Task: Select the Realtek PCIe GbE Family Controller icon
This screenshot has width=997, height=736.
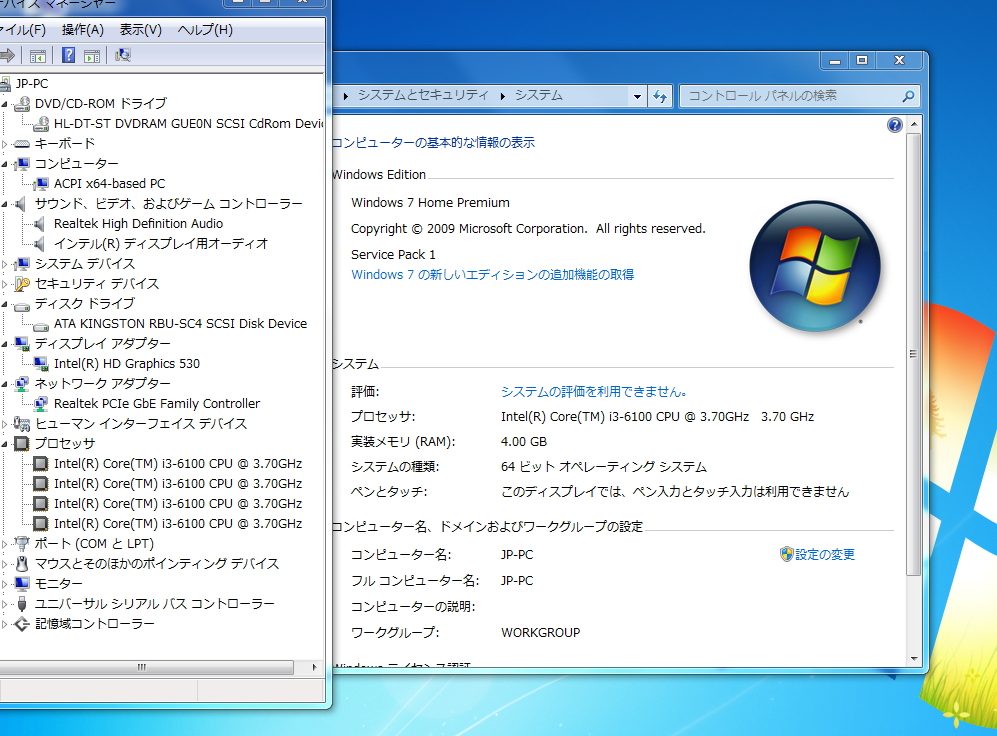Action: (41, 403)
